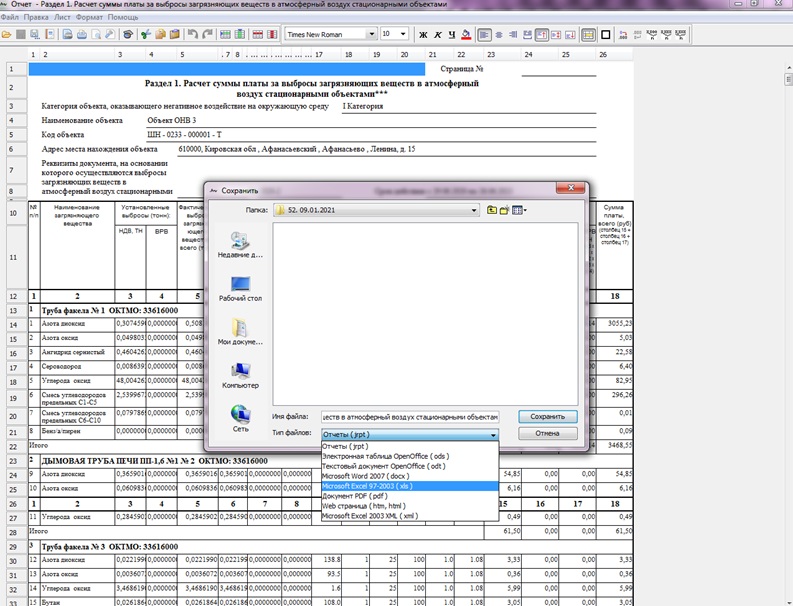Open the view menu dropdown in the dialog

click(520, 210)
